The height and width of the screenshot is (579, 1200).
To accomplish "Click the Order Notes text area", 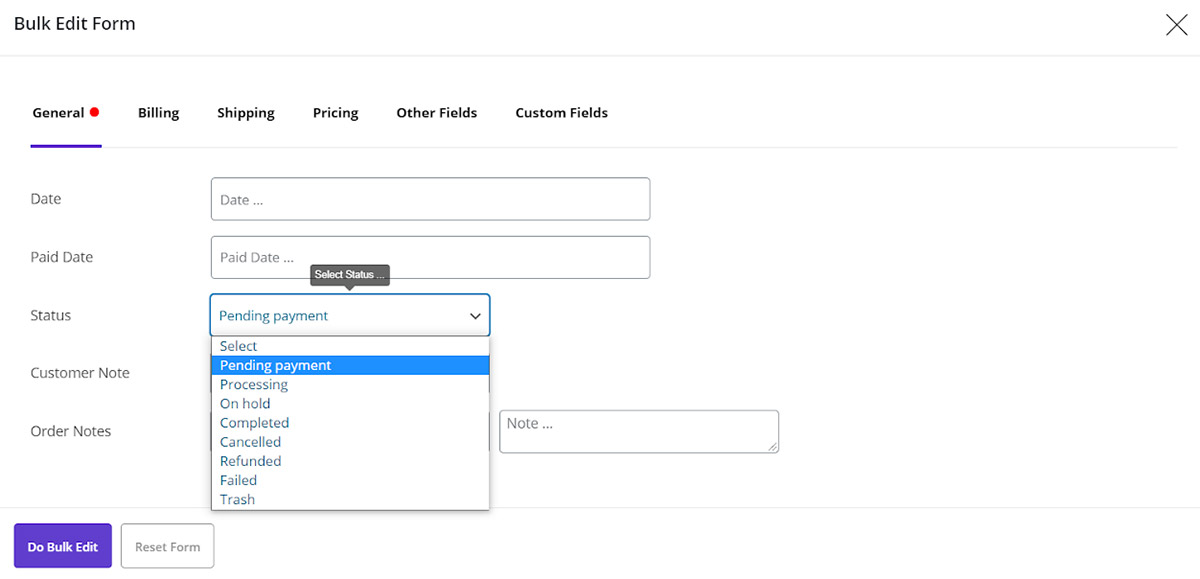I will (x=638, y=431).
